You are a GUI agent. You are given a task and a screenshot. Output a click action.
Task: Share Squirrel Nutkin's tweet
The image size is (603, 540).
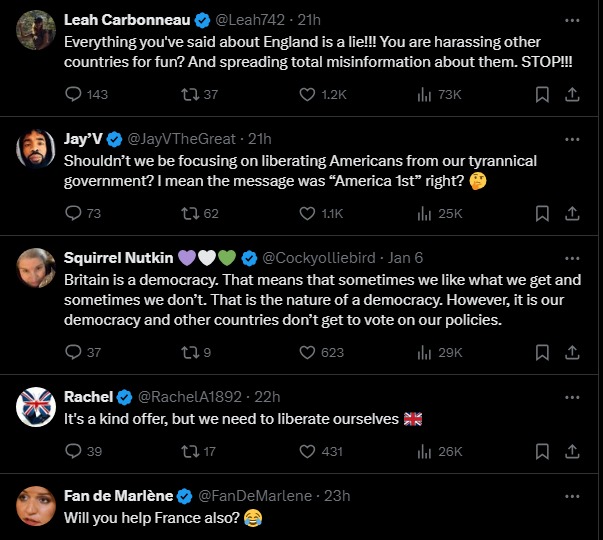coord(573,352)
